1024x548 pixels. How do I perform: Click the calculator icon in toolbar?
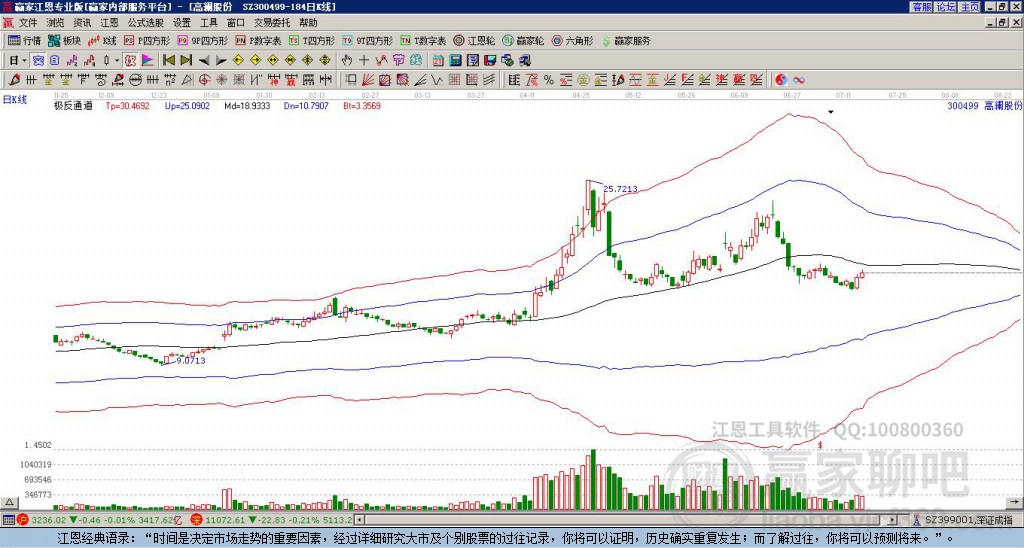(455, 60)
